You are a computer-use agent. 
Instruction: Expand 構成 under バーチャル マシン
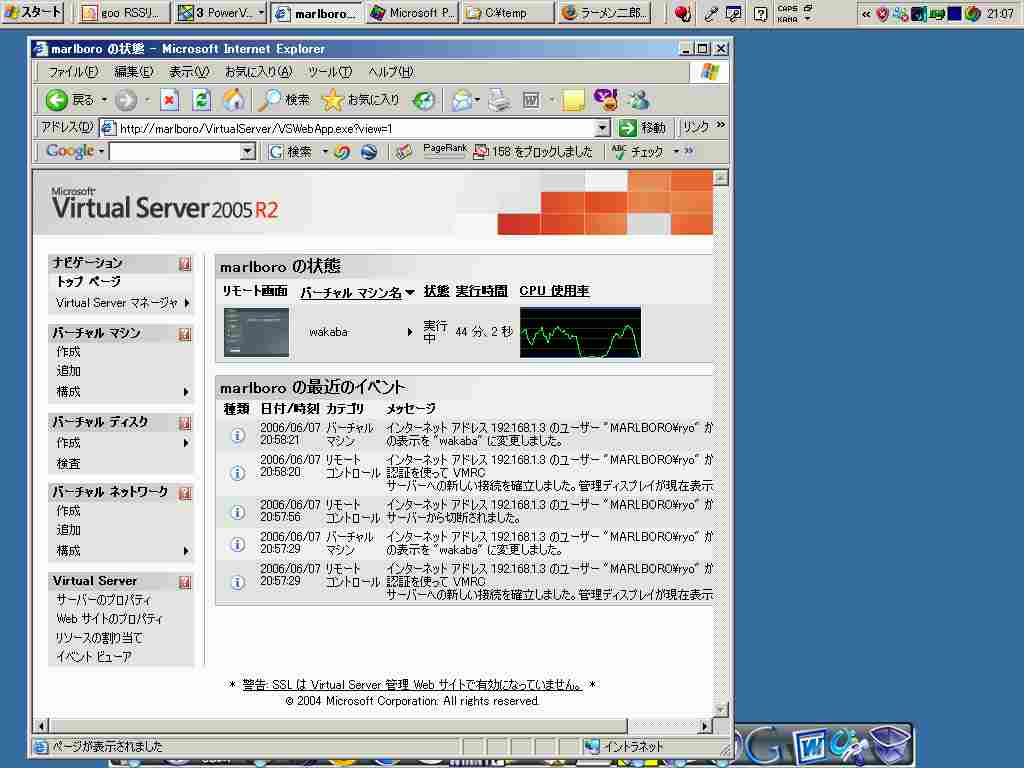click(186, 392)
